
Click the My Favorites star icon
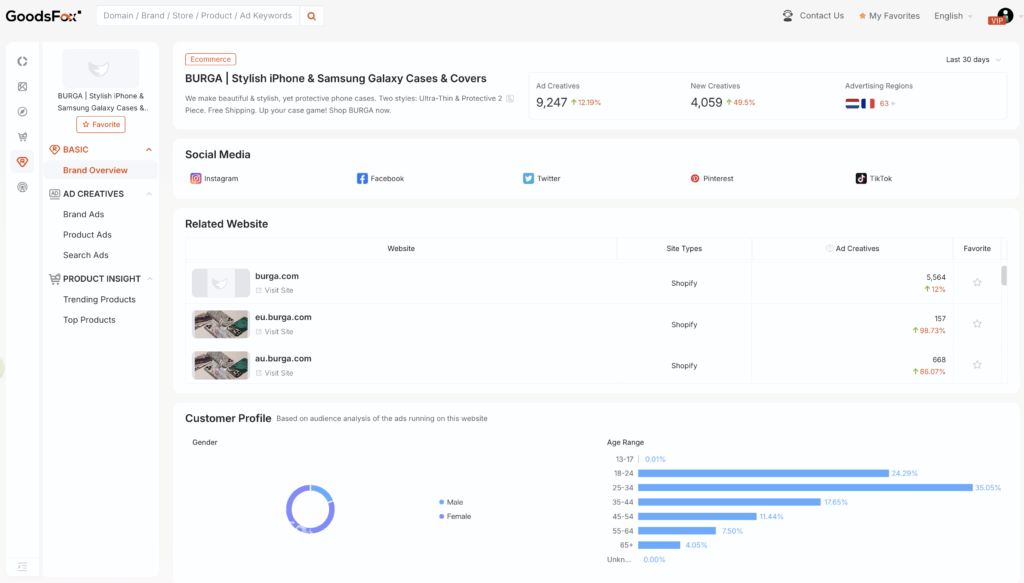coord(862,16)
